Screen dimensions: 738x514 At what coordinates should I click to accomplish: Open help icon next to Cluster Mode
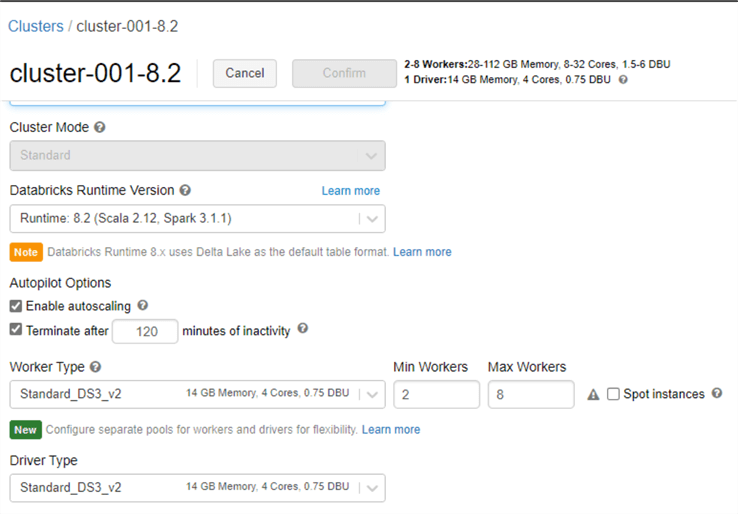pyautogui.click(x=100, y=127)
